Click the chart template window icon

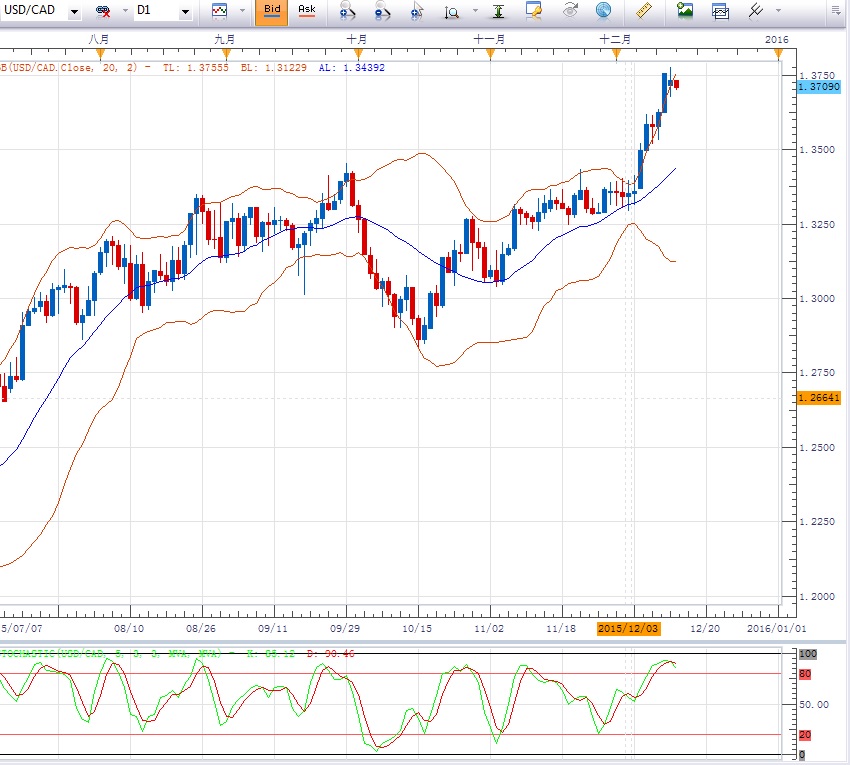(x=719, y=12)
